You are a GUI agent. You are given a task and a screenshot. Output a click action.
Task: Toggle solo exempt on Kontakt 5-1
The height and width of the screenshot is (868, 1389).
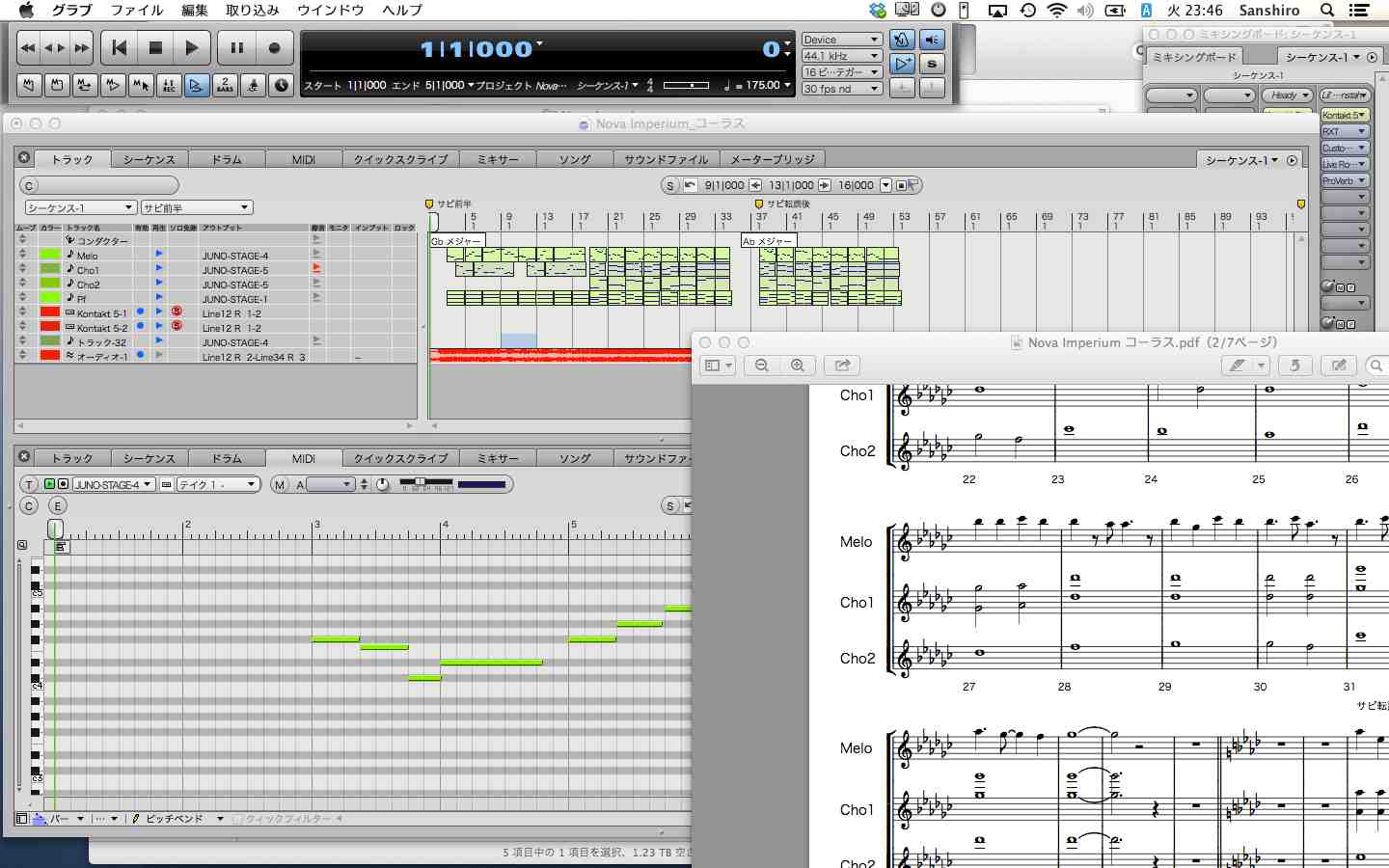click(x=177, y=312)
